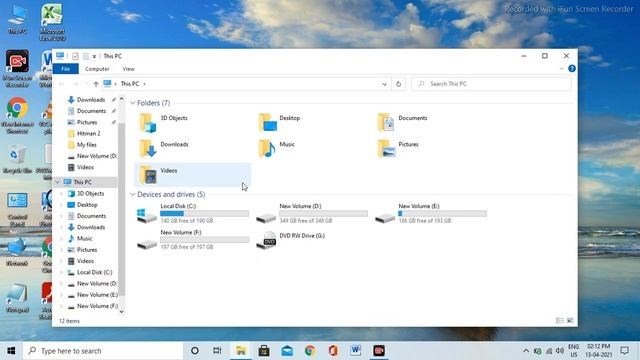Switch to details view icon in status bar
640x360 pixels.
tap(560, 321)
